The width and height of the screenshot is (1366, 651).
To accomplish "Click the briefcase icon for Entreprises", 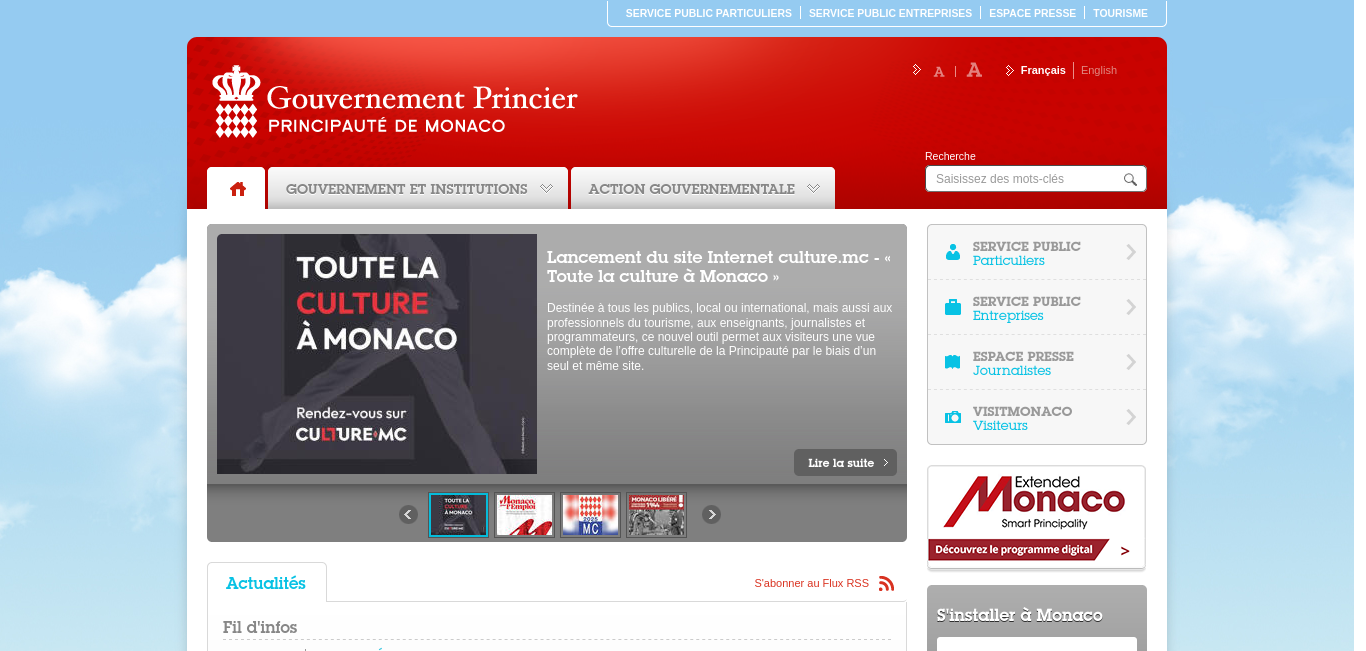I will 953,307.
